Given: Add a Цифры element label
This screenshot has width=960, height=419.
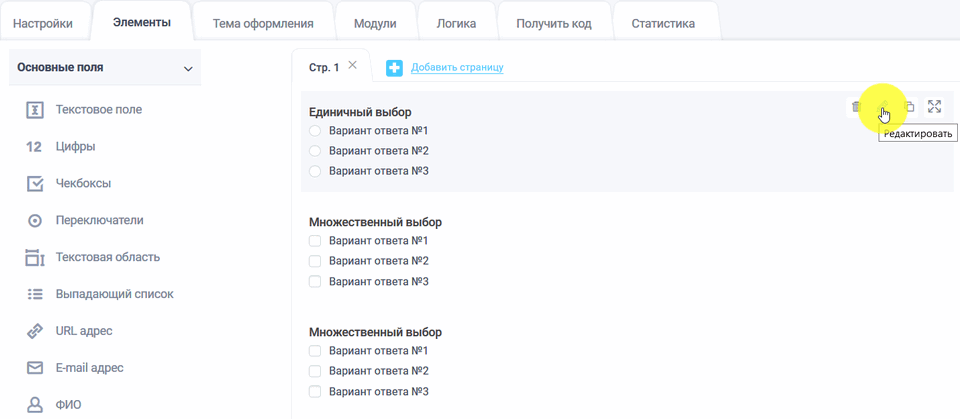Looking at the screenshot, I should [75, 147].
